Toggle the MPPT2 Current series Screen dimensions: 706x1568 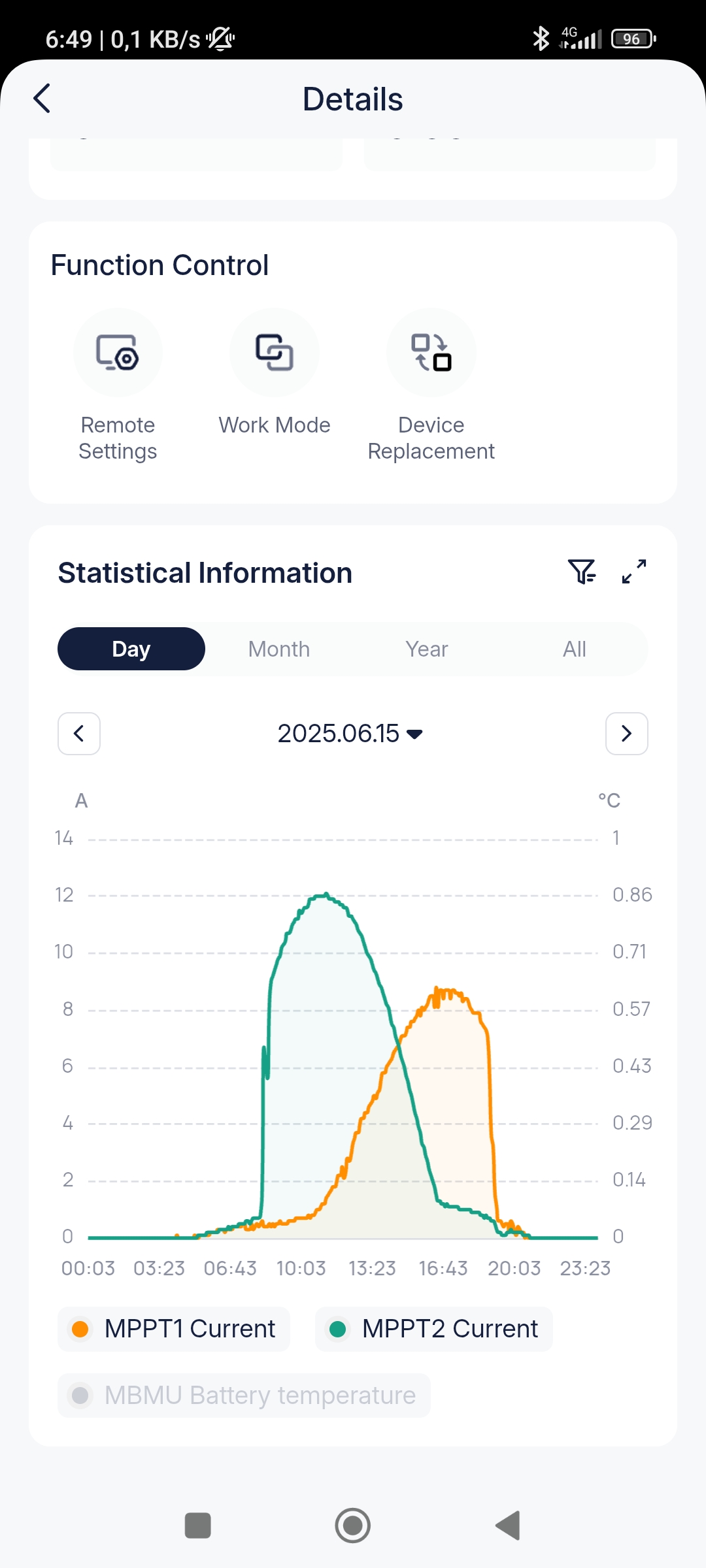[x=434, y=1329]
